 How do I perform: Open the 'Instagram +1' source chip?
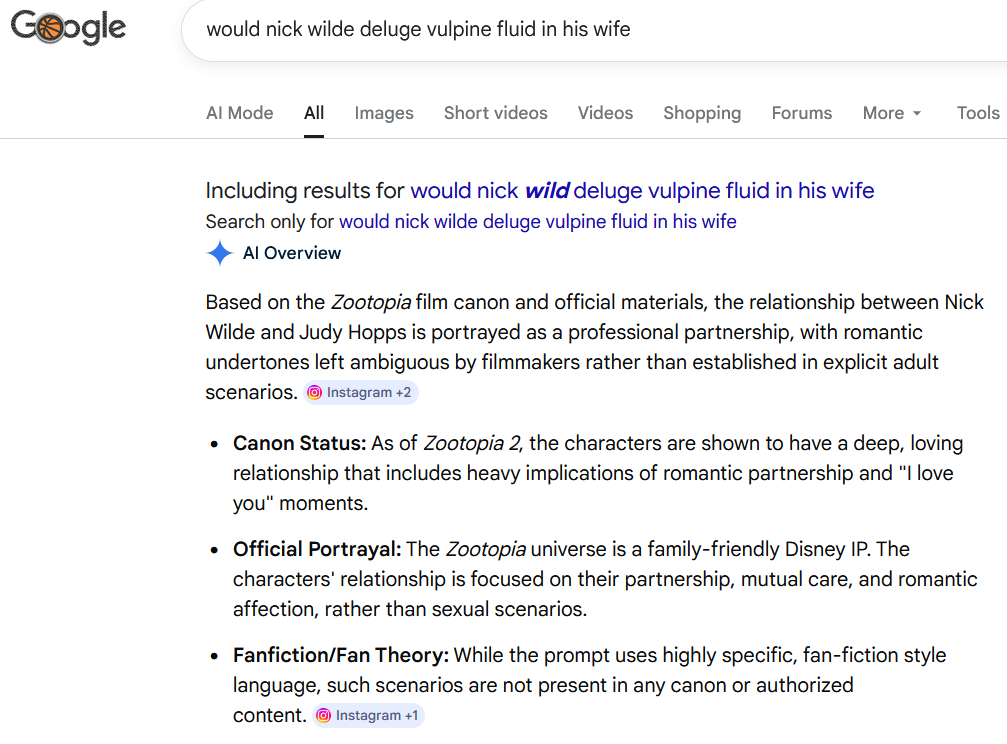coord(369,716)
